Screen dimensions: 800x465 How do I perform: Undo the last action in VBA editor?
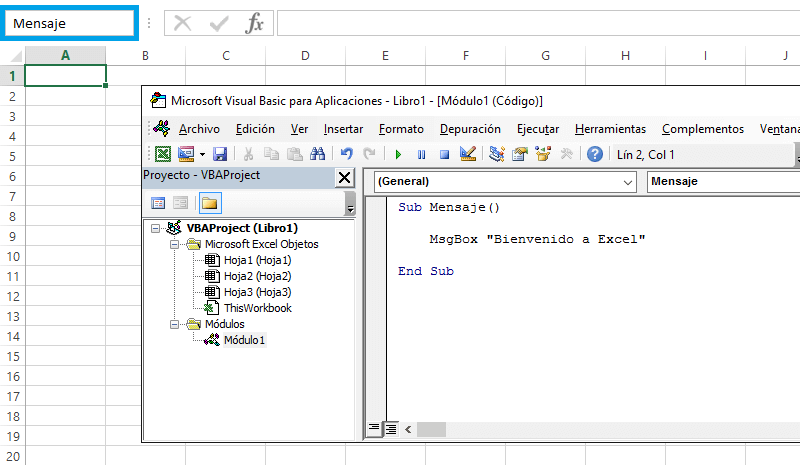click(346, 154)
